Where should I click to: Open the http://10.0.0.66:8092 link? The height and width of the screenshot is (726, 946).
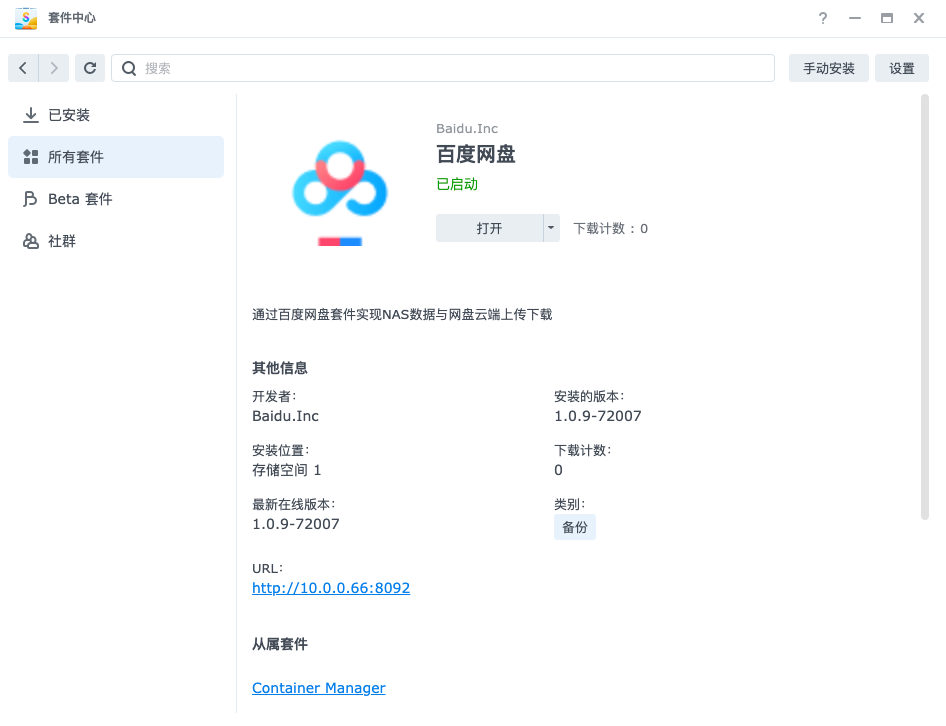click(331, 588)
